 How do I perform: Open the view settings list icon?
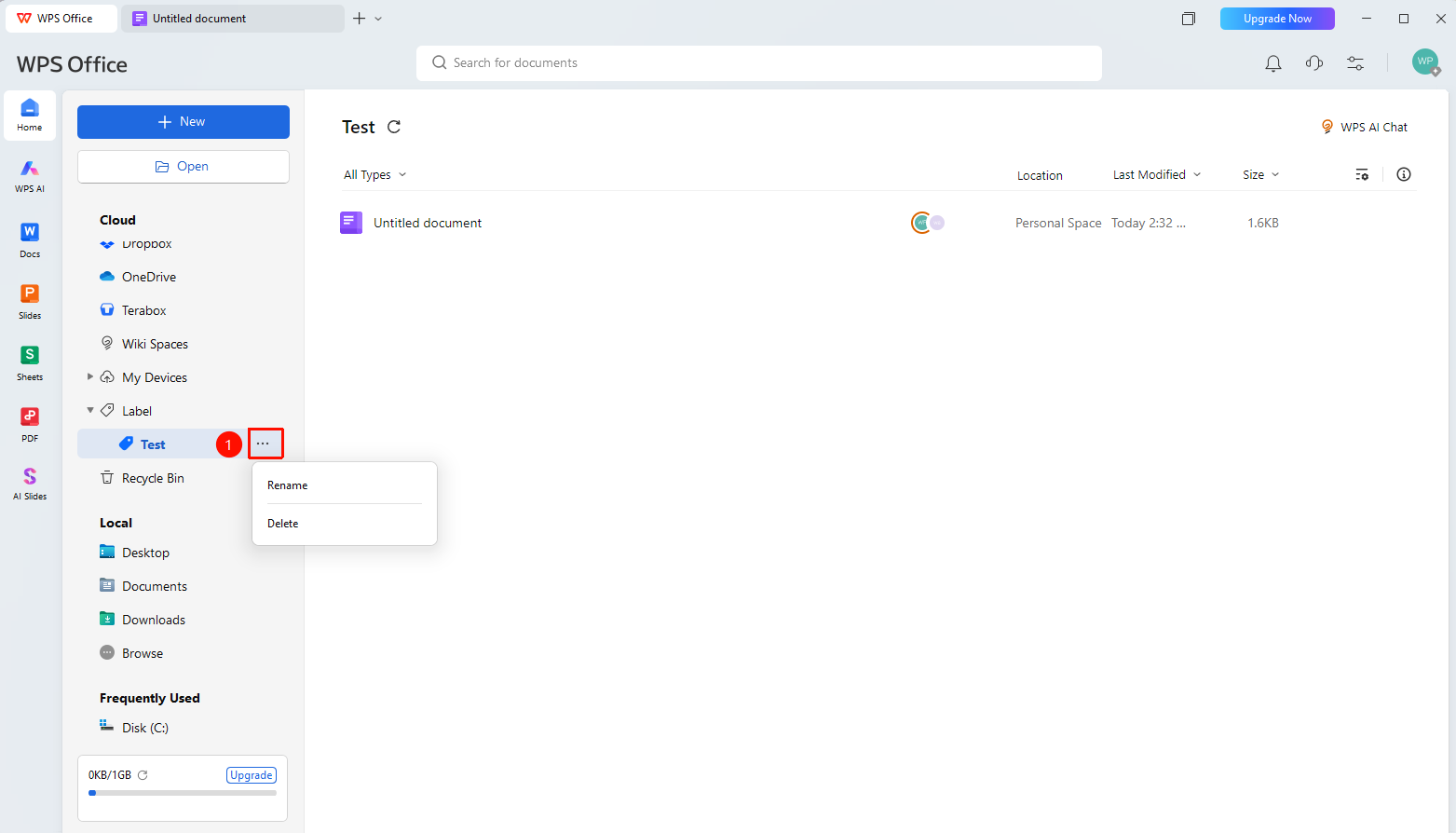point(1362,174)
